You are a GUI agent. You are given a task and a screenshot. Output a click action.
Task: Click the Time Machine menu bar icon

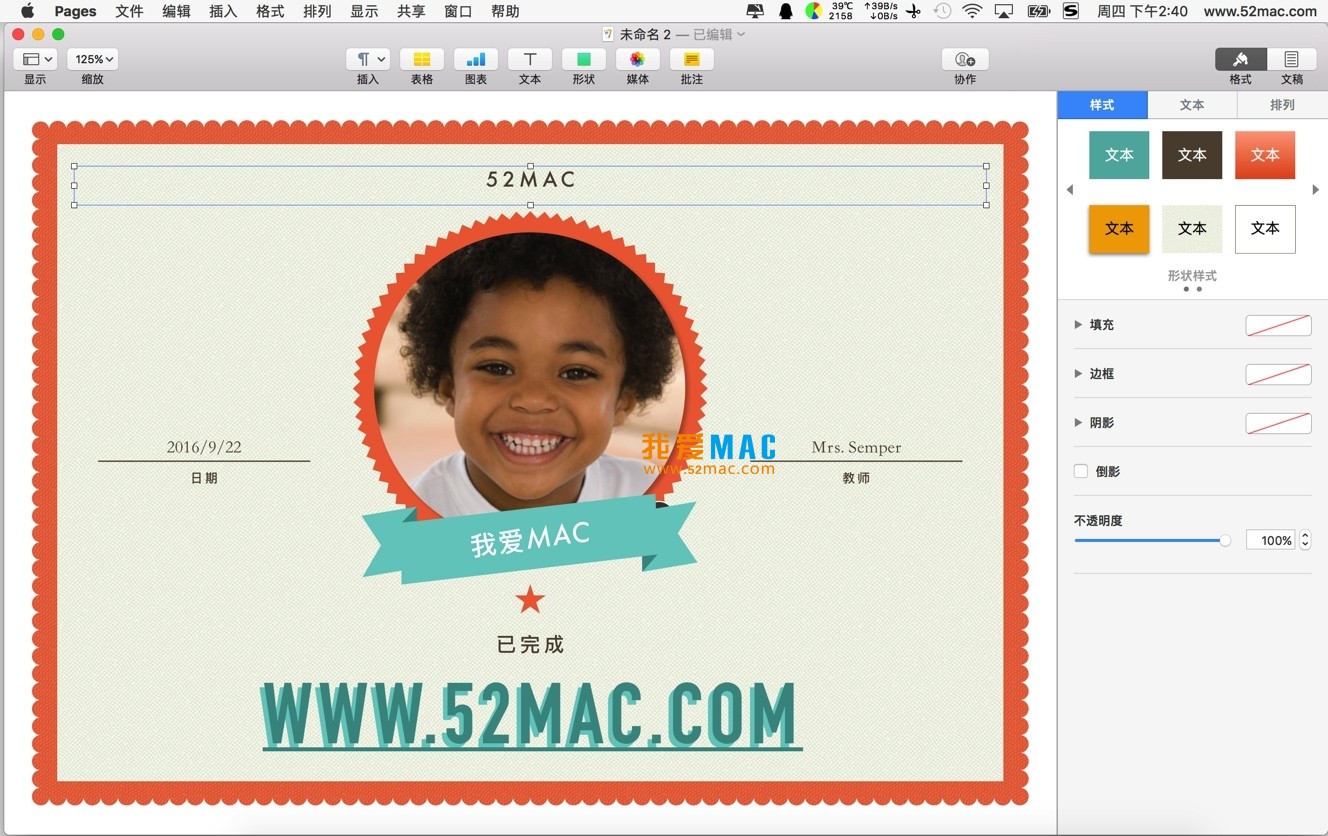(942, 11)
